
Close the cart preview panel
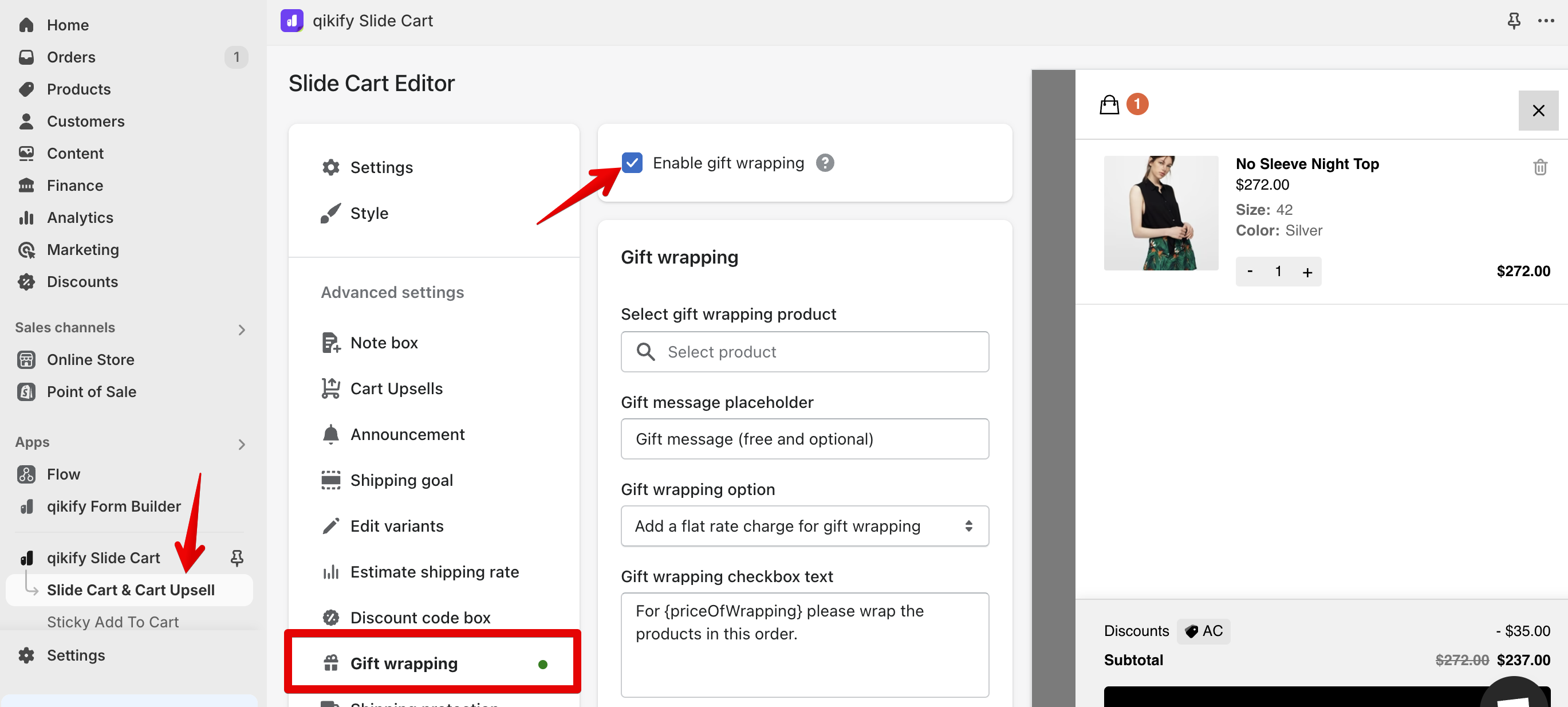(x=1538, y=110)
